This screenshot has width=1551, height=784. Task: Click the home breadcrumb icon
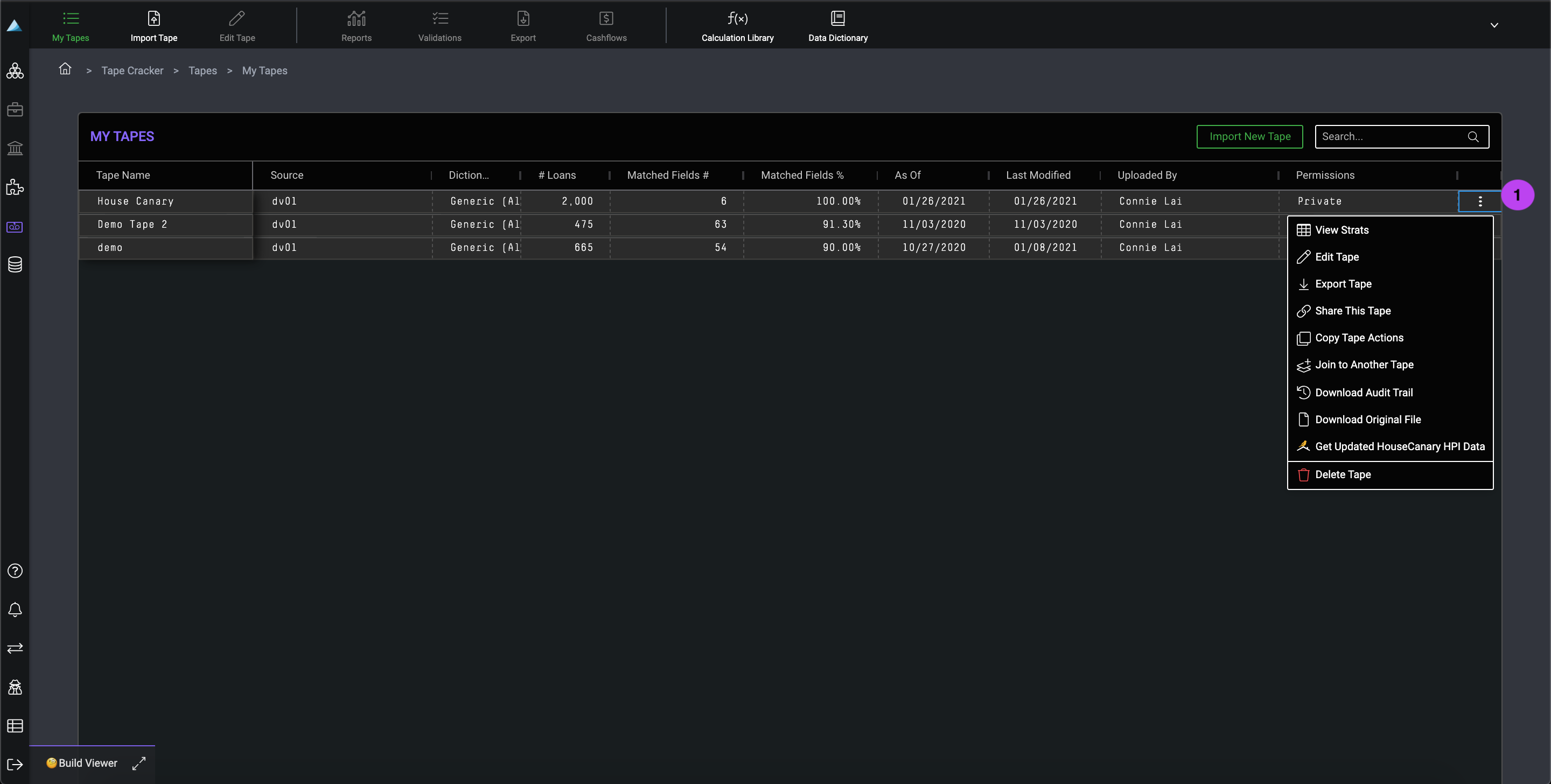coord(65,69)
